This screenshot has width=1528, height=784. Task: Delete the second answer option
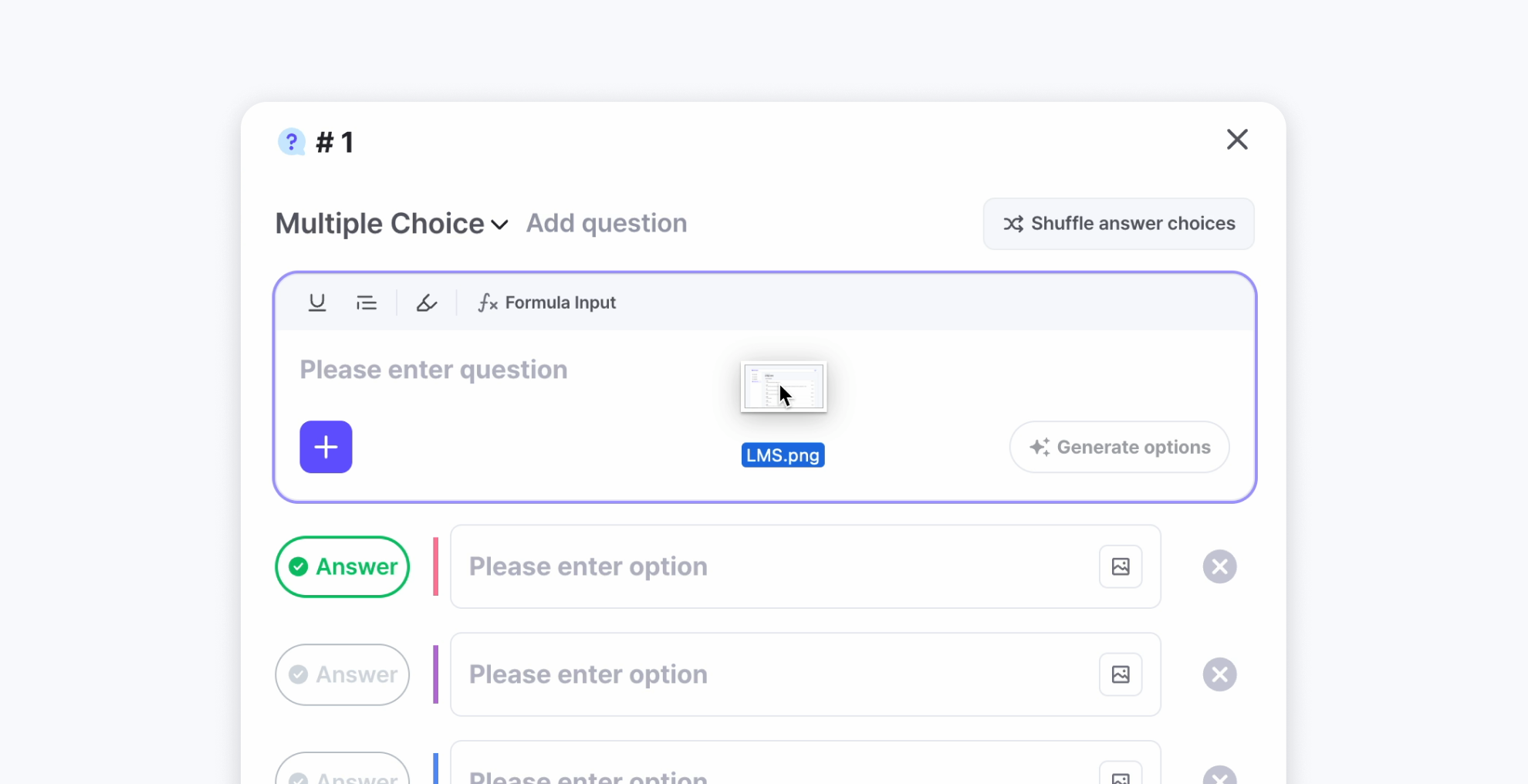(x=1219, y=674)
